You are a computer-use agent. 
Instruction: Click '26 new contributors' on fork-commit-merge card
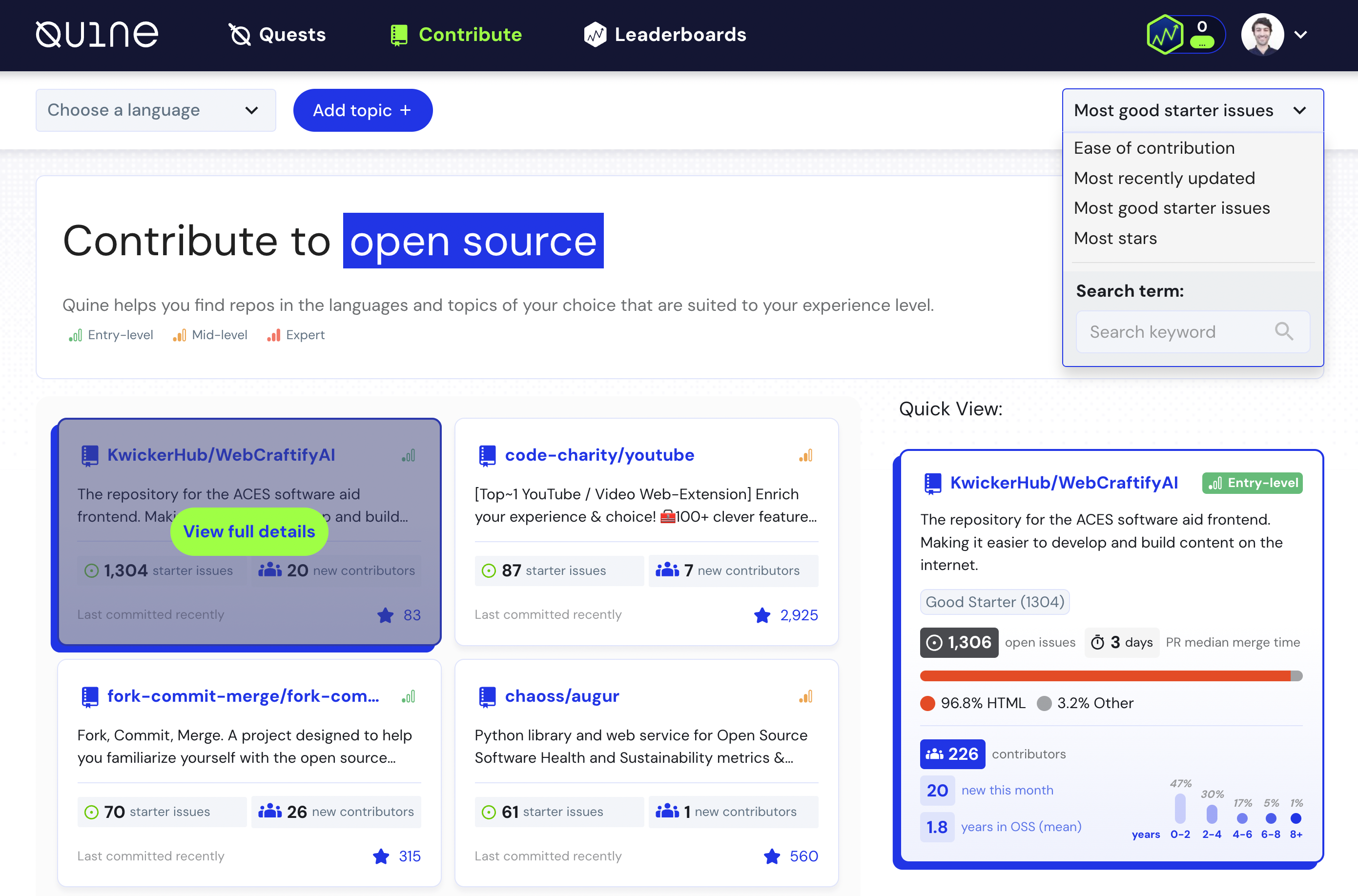pos(336,812)
